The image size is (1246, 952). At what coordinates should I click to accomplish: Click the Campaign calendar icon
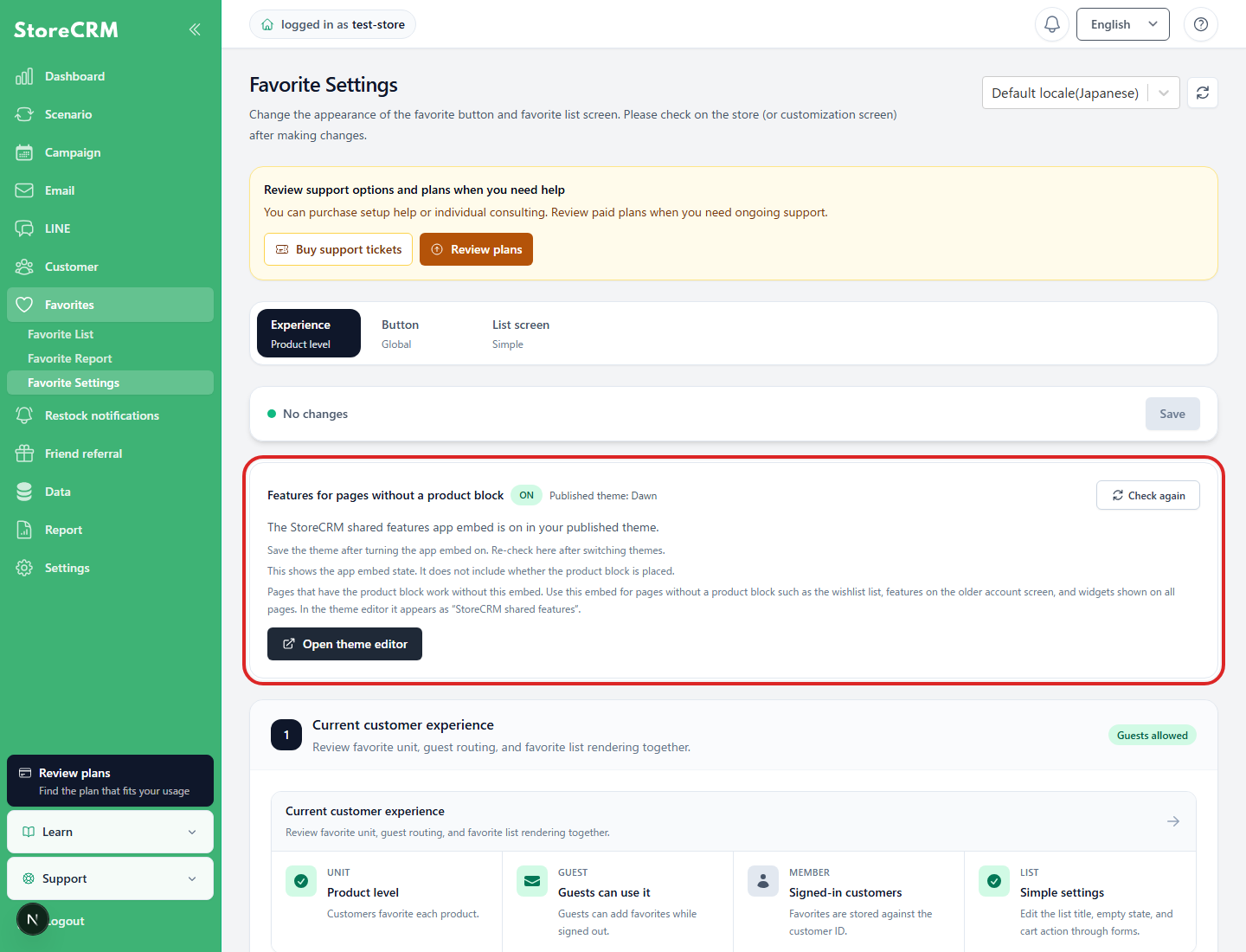24,152
